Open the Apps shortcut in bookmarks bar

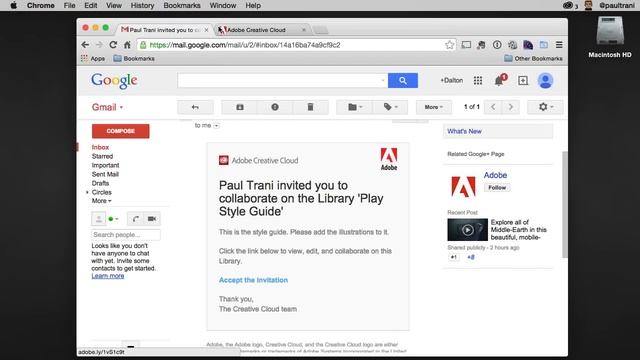93,58
